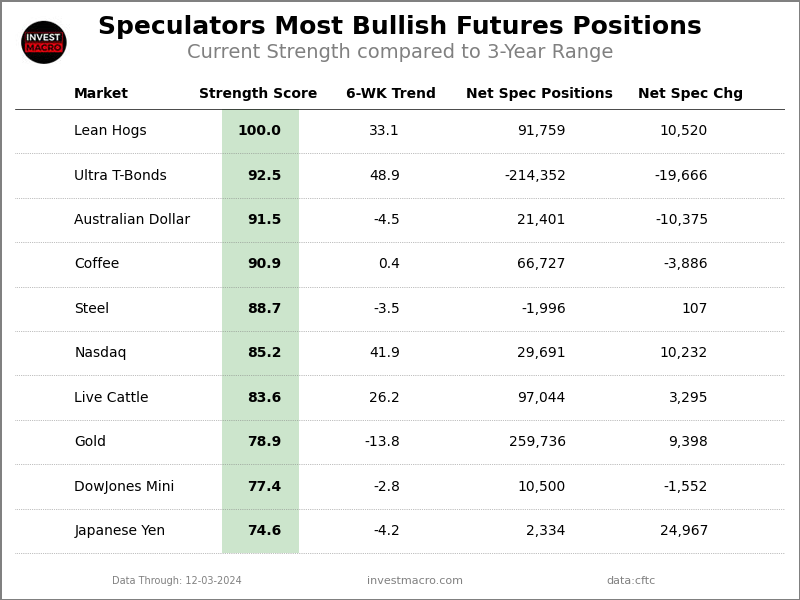Click the Ultra T-Bonds market name

pos(120,176)
